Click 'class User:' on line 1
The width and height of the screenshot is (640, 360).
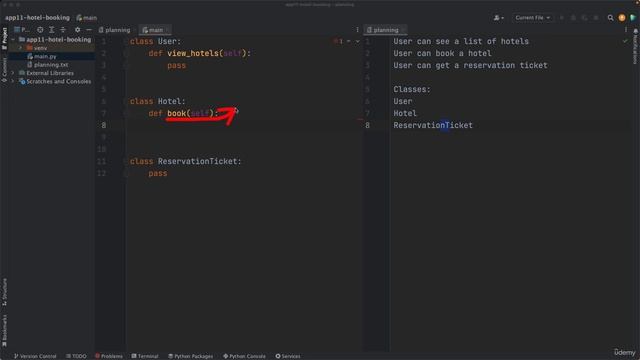click(x=155, y=41)
